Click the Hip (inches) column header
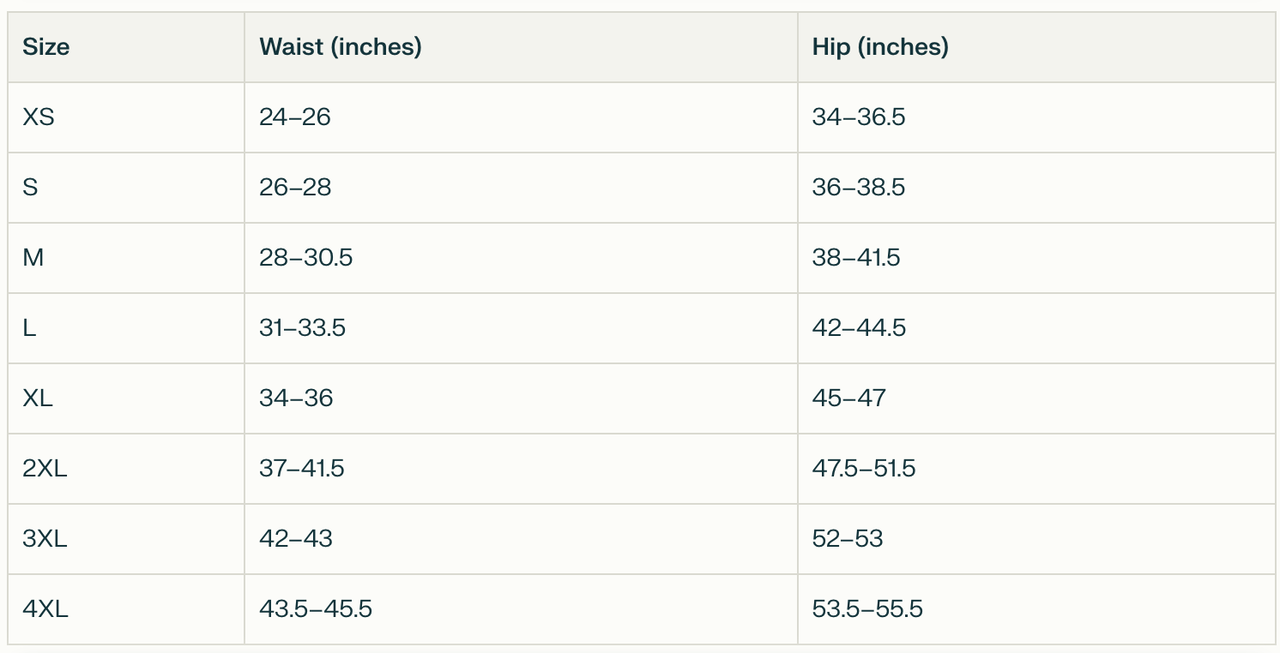Screen dimensions: 1280x653 (x=880, y=47)
